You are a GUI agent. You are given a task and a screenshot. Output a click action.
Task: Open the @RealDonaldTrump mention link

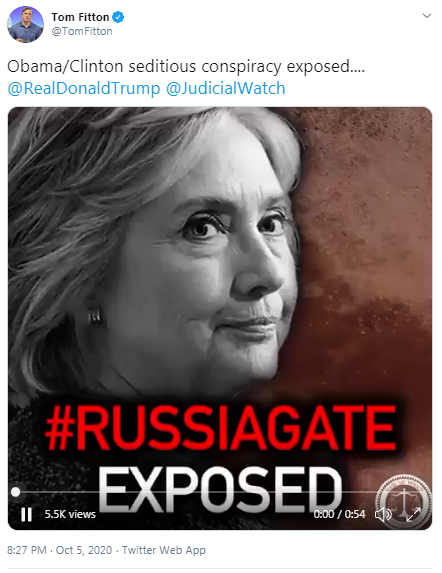pos(84,88)
